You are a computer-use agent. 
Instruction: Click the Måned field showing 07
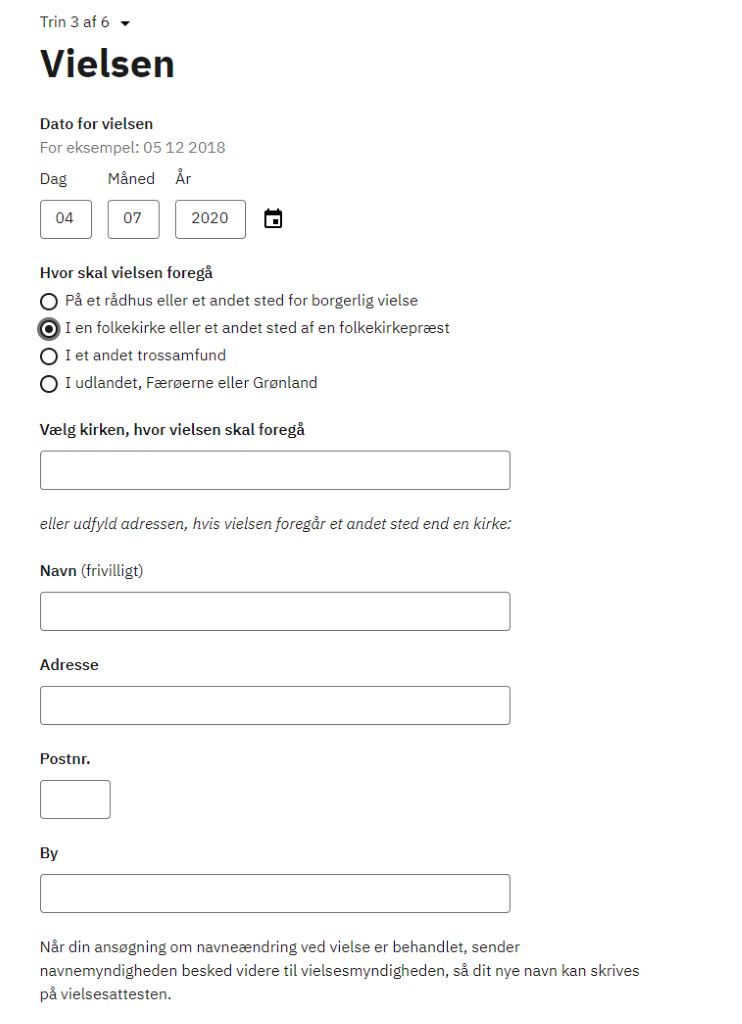[134, 219]
